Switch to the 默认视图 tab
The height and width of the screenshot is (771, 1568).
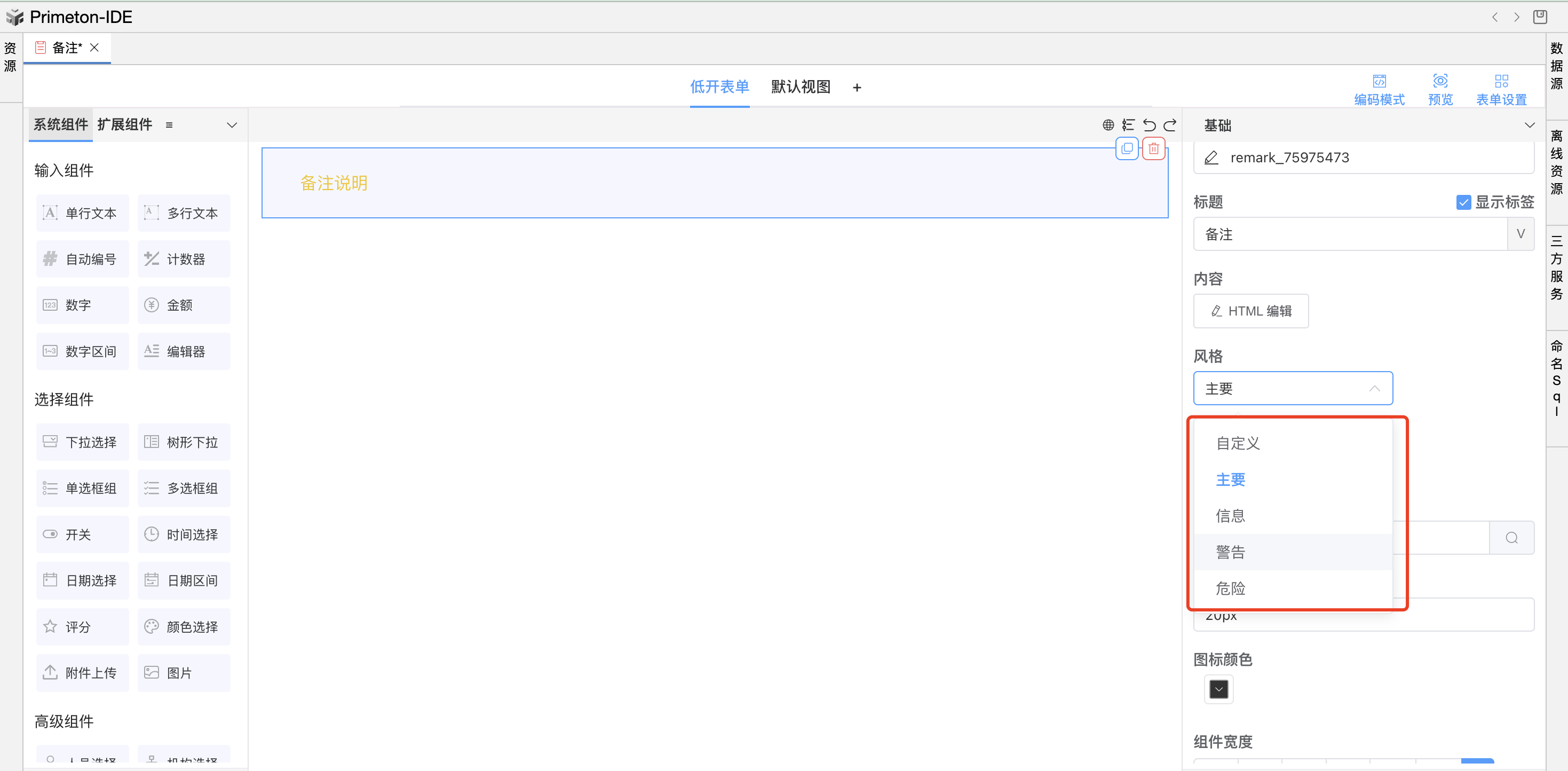[801, 87]
